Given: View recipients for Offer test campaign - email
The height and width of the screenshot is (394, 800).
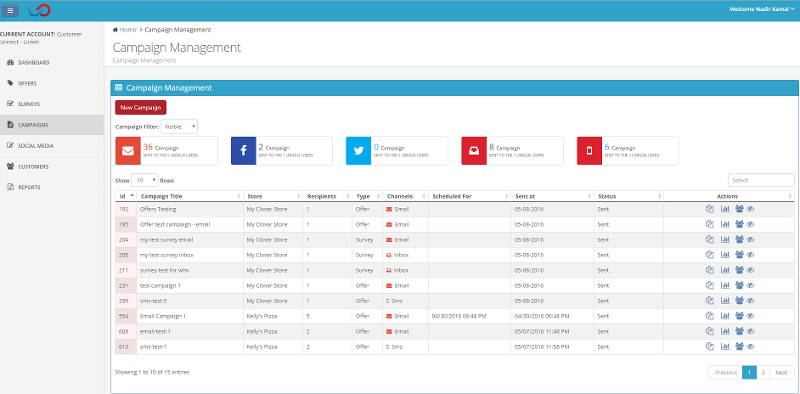Looking at the screenshot, I should click(x=739, y=224).
